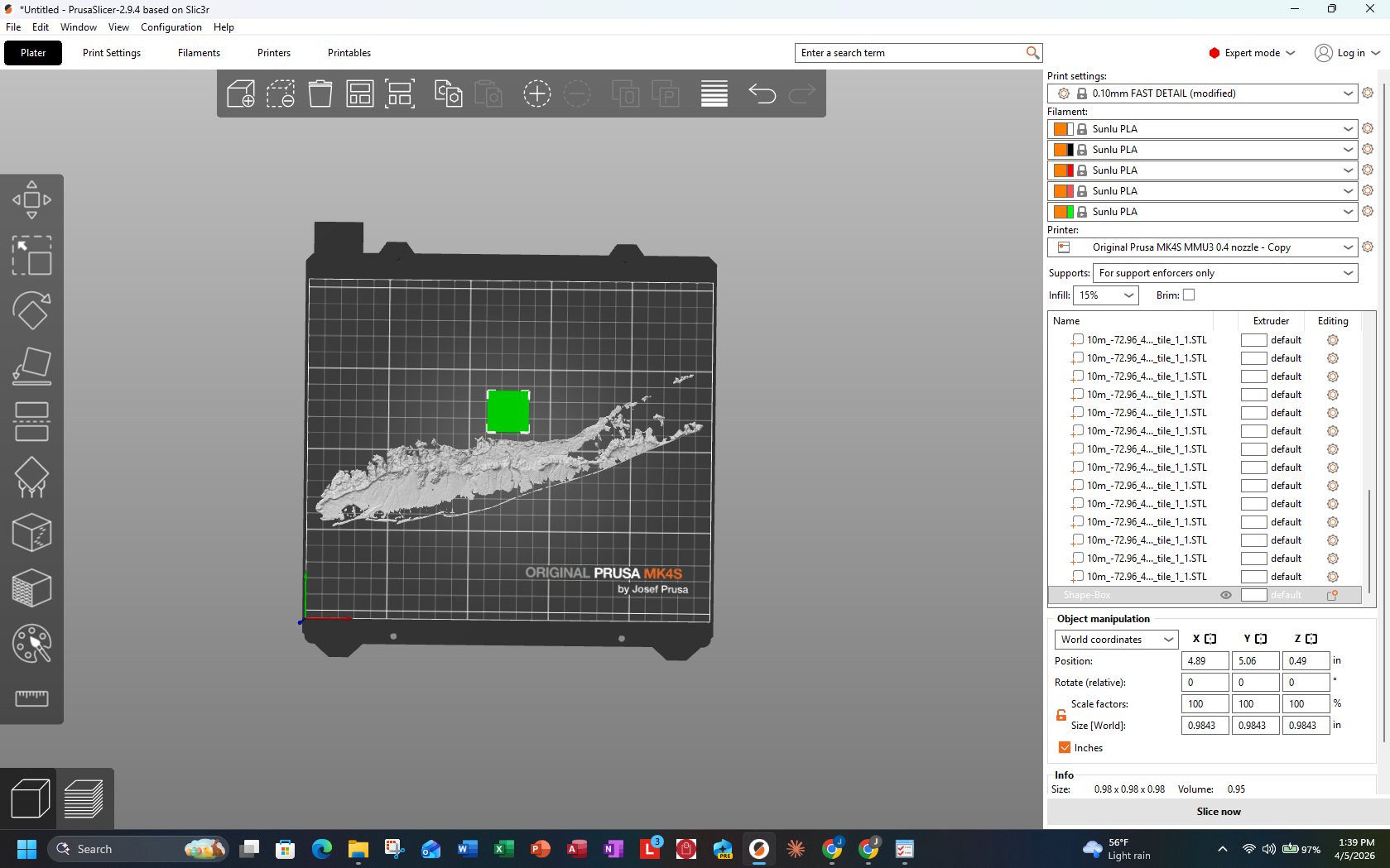1390x868 pixels.
Task: Click the Plater tab button
Action: coord(33,53)
